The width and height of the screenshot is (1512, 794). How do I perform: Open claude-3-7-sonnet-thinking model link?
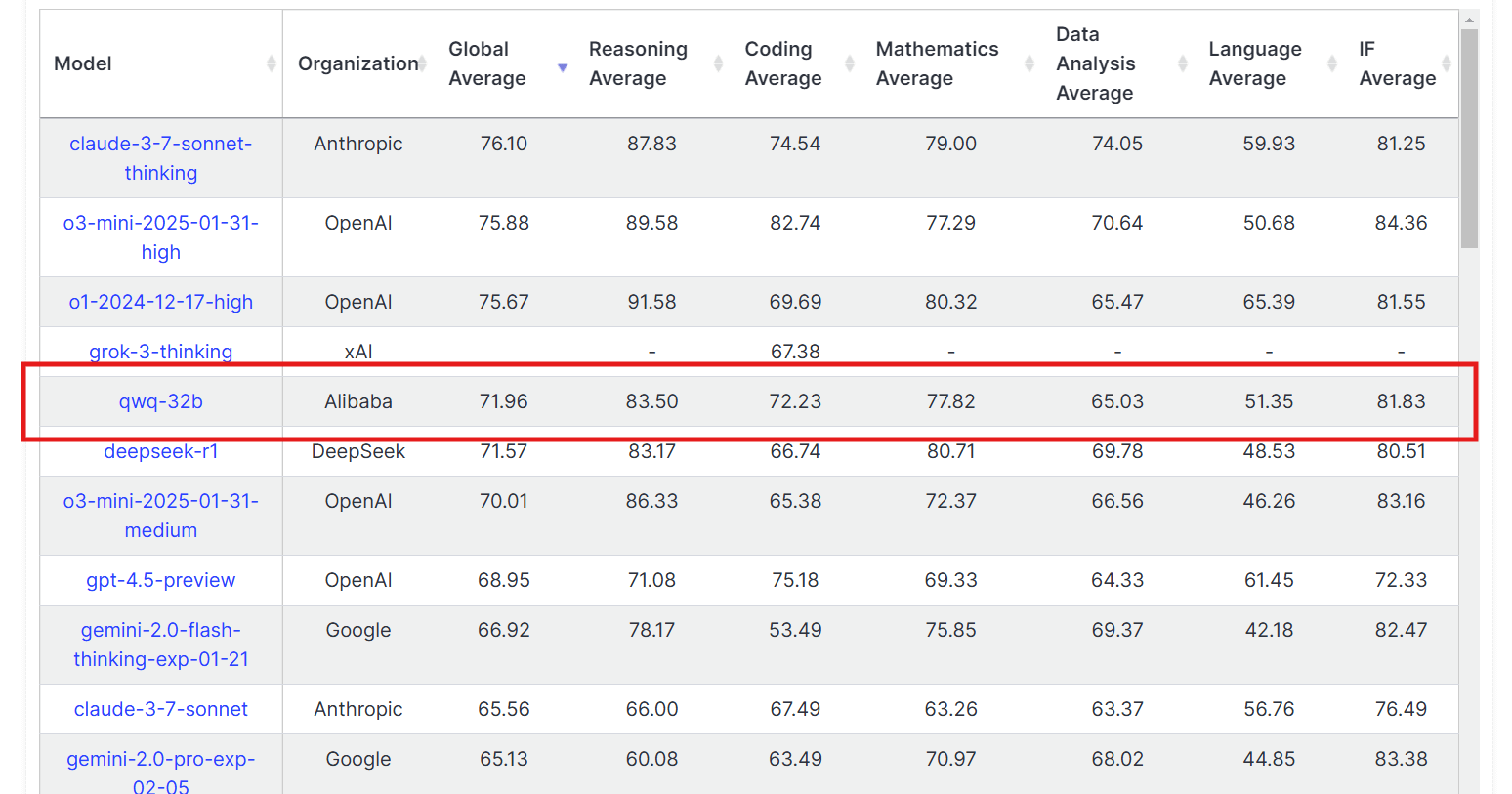click(161, 158)
